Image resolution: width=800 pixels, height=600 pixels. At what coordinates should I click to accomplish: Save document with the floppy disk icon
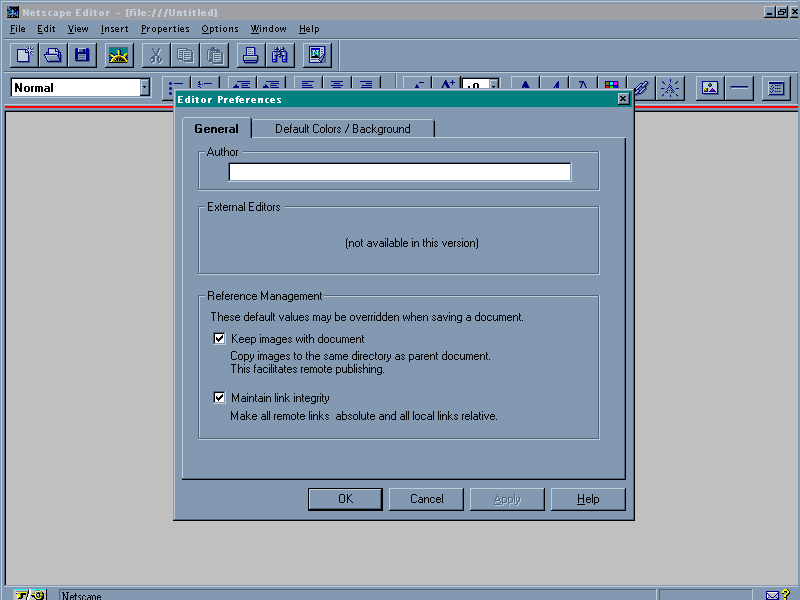pyautogui.click(x=82, y=55)
